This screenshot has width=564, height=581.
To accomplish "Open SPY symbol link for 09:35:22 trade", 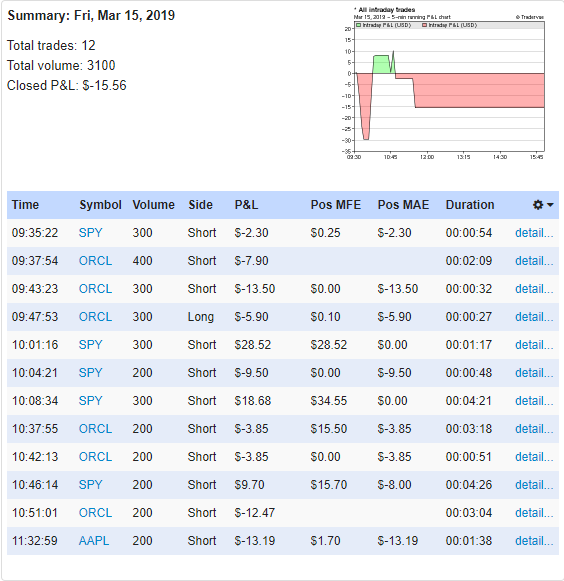I will click(90, 233).
